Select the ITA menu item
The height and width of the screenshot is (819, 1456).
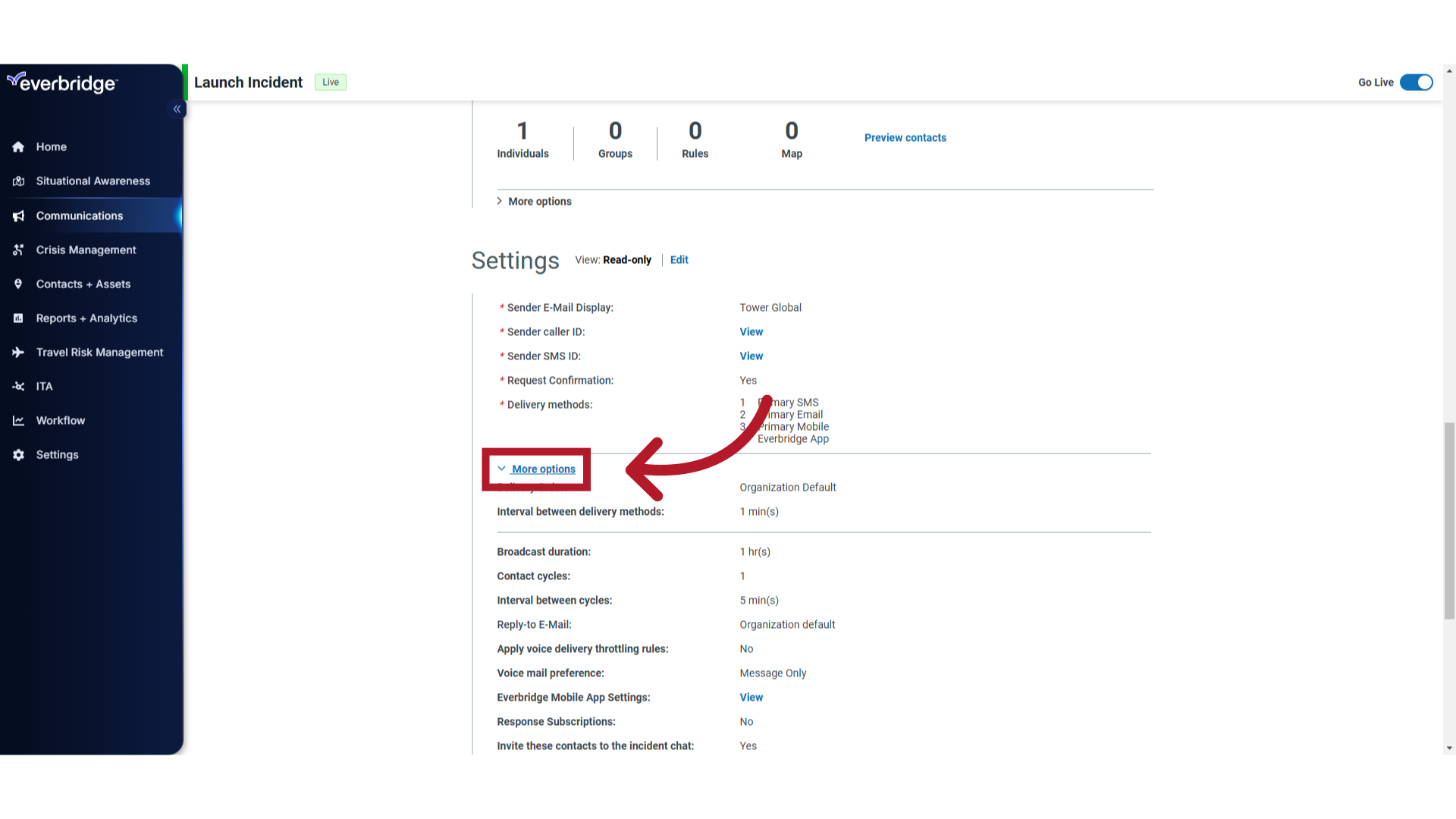[x=44, y=386]
